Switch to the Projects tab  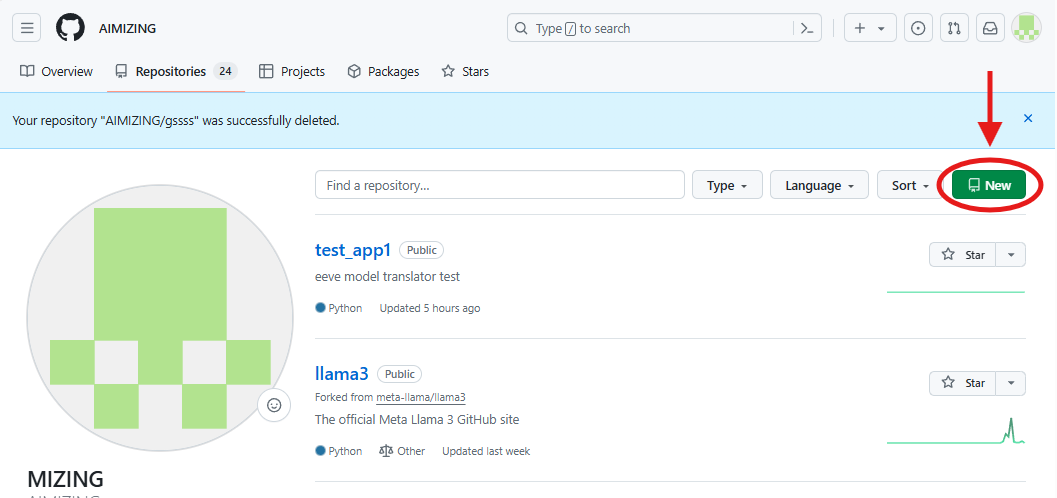[x=292, y=71]
